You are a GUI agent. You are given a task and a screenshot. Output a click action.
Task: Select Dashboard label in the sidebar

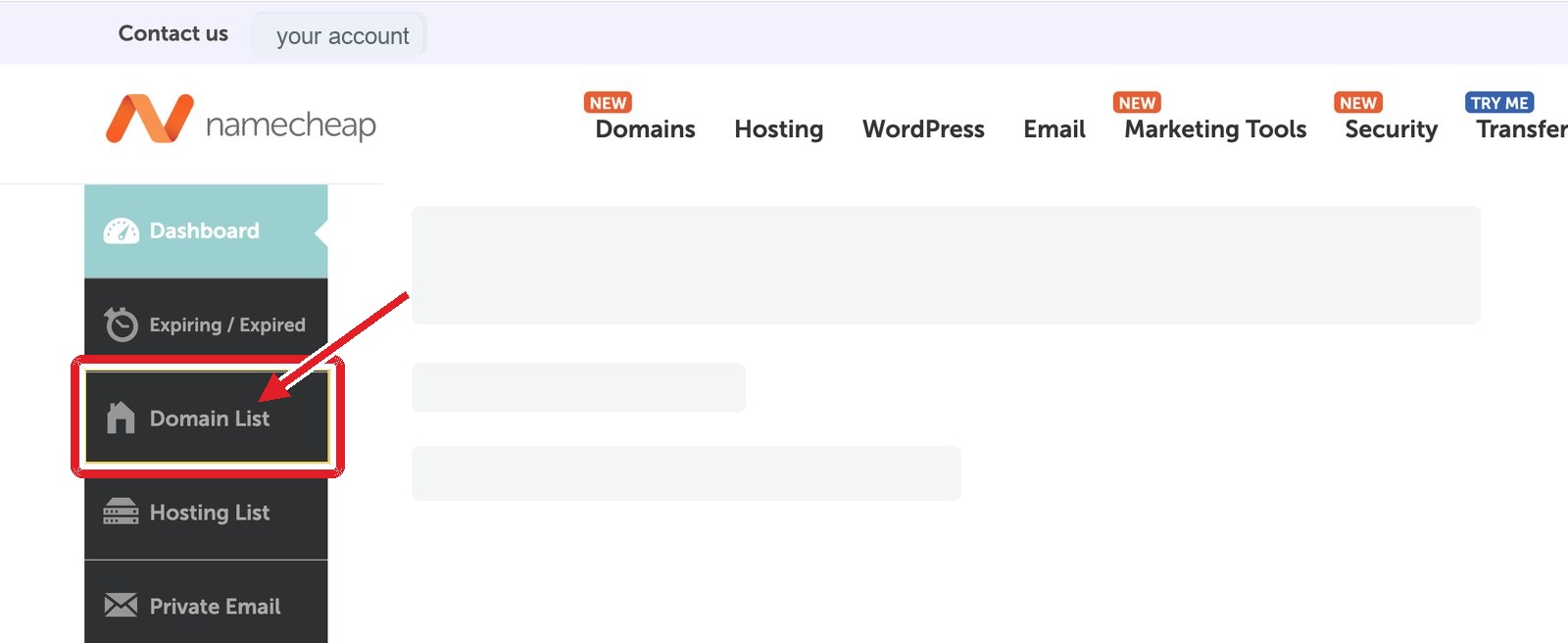pyautogui.click(x=205, y=231)
